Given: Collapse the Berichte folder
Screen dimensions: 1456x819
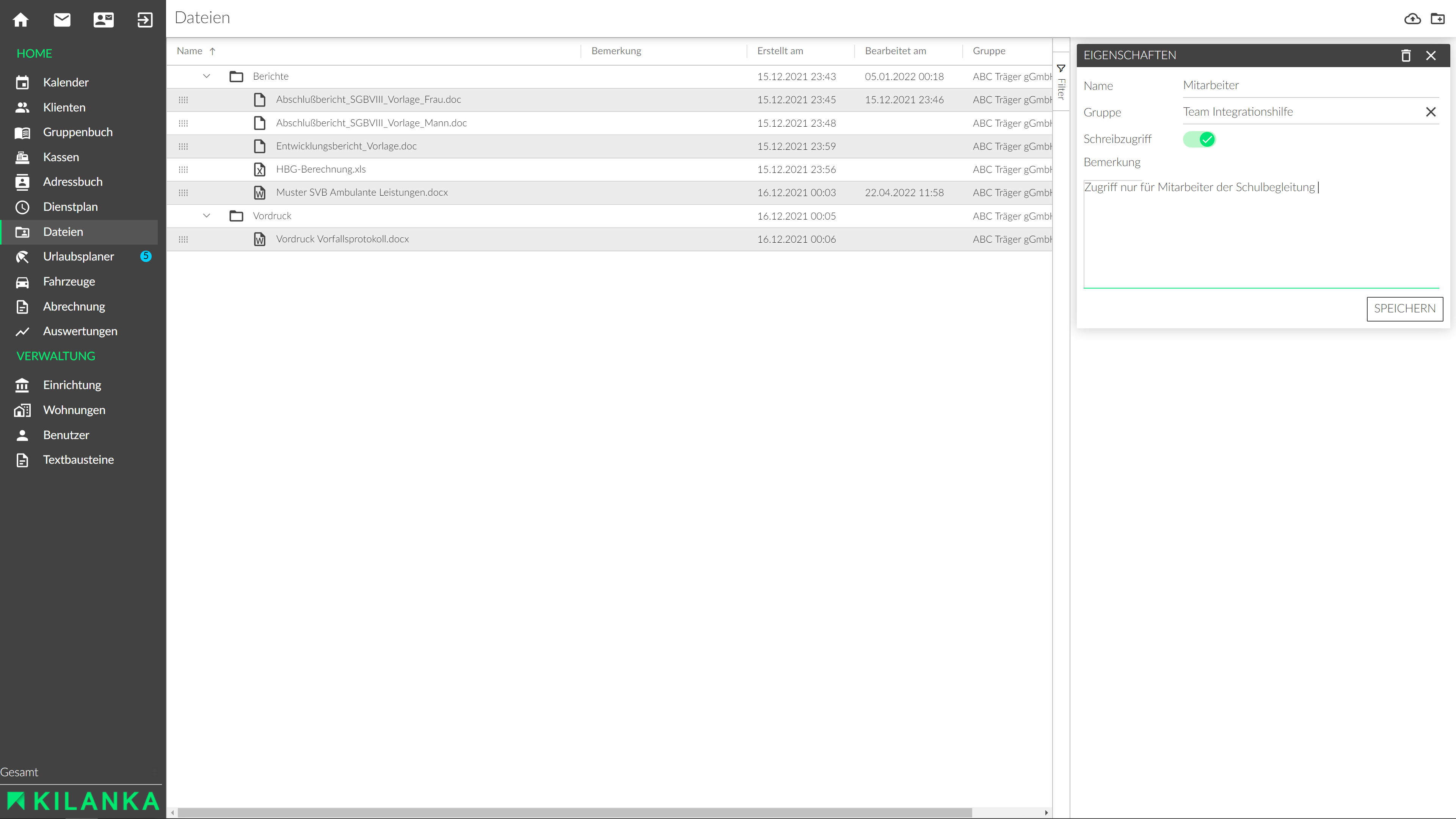Looking at the screenshot, I should [206, 76].
